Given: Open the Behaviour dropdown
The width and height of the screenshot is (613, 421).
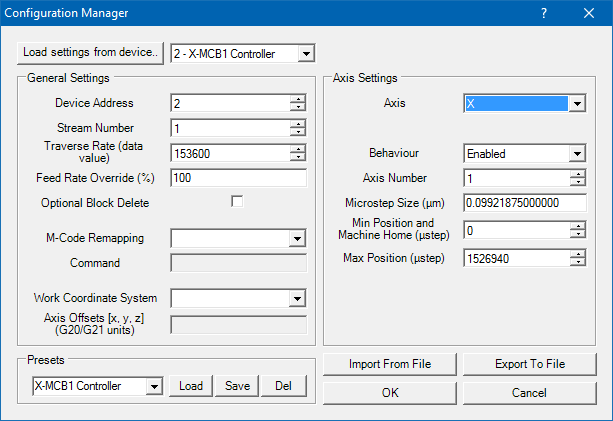Looking at the screenshot, I should [x=577, y=154].
